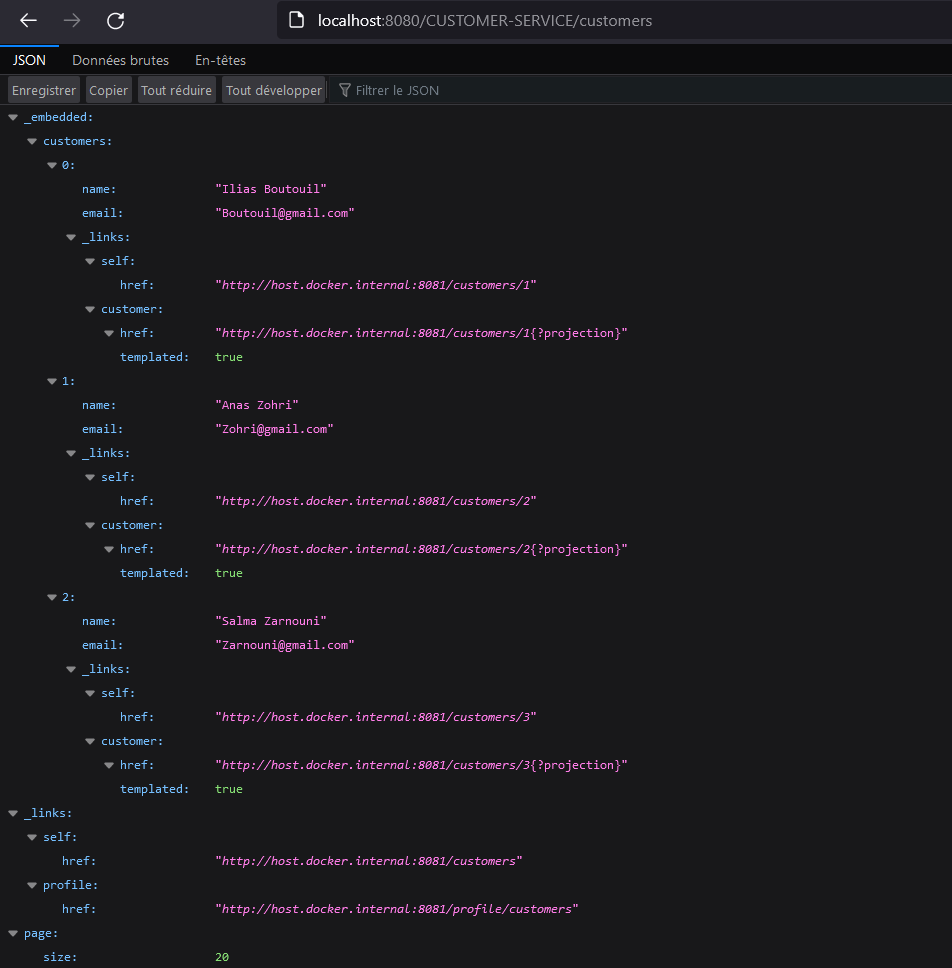This screenshot has height=968, width=952.
Task: Collapse customer 0 entry for Ilias Boutouil
Action: pyautogui.click(x=50, y=164)
